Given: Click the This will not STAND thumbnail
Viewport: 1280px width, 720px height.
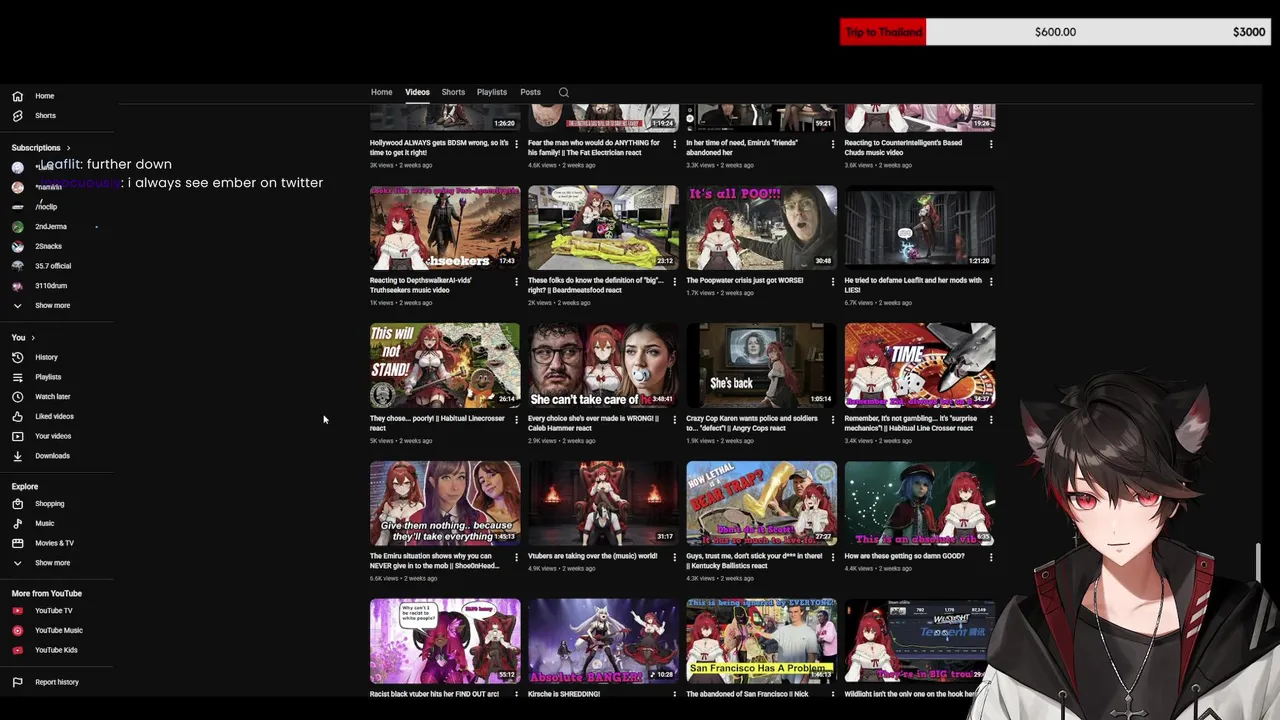Looking at the screenshot, I should [445, 364].
